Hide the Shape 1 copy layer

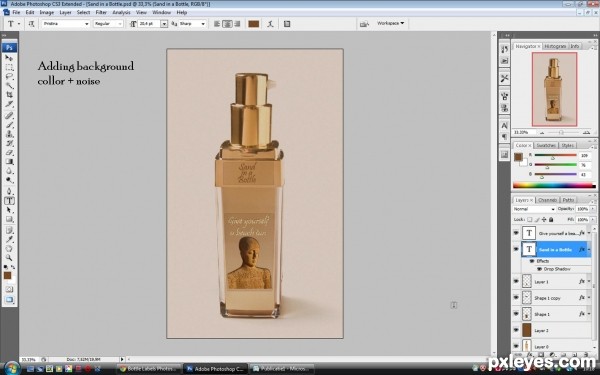pos(516,297)
